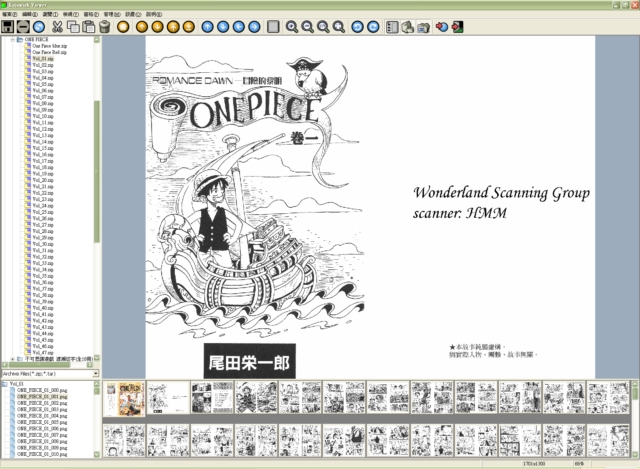640x469 pixels.
Task: Click the floppy disk save icon
Action: pyautogui.click(x=7, y=27)
